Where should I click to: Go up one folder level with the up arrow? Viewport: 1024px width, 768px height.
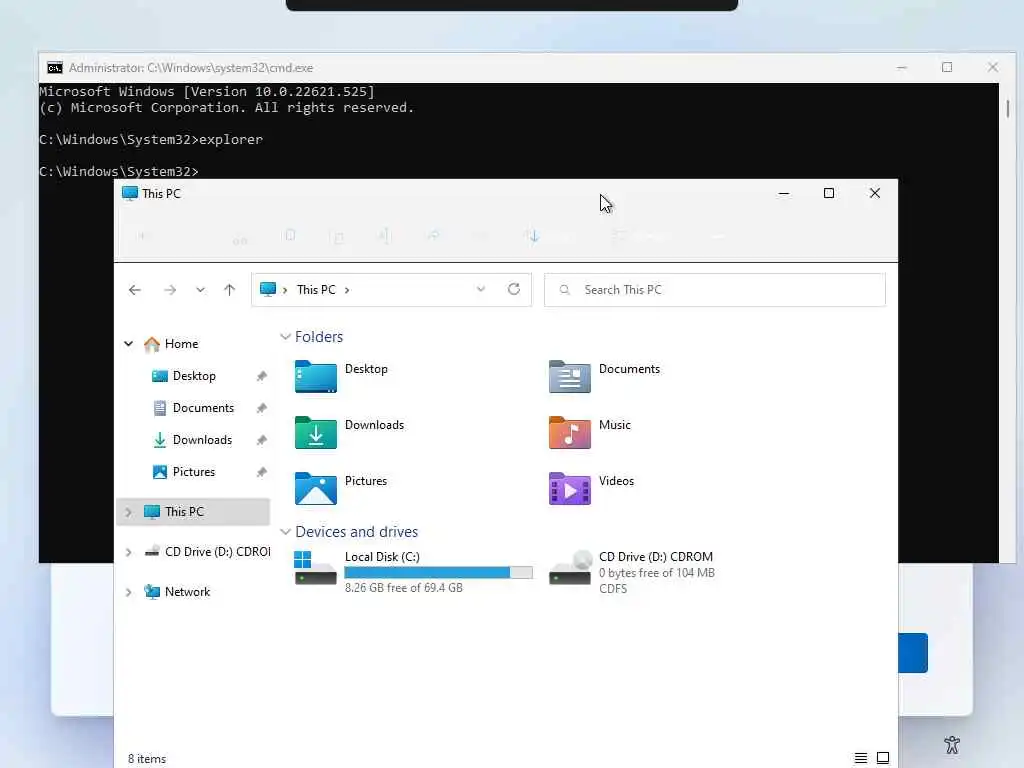[x=229, y=290]
